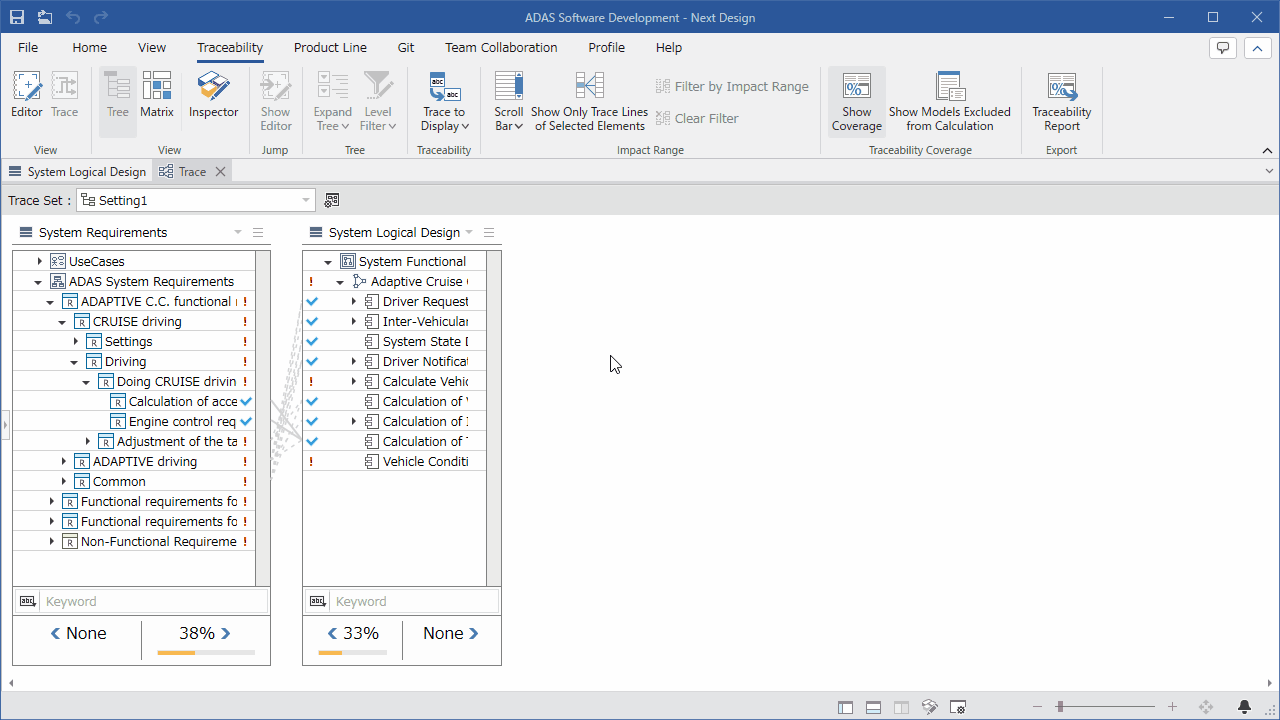The image size is (1280, 720).
Task: Expand the UseCases tree node
Action: 40,261
